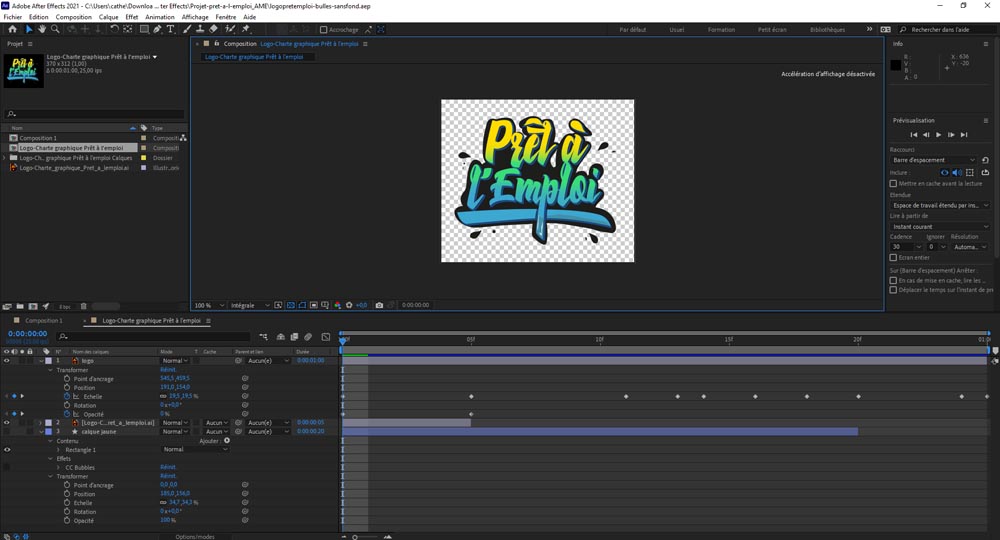The width and height of the screenshot is (1000, 540).
Task: Take a snapshot with the camera icon
Action: coord(379,305)
